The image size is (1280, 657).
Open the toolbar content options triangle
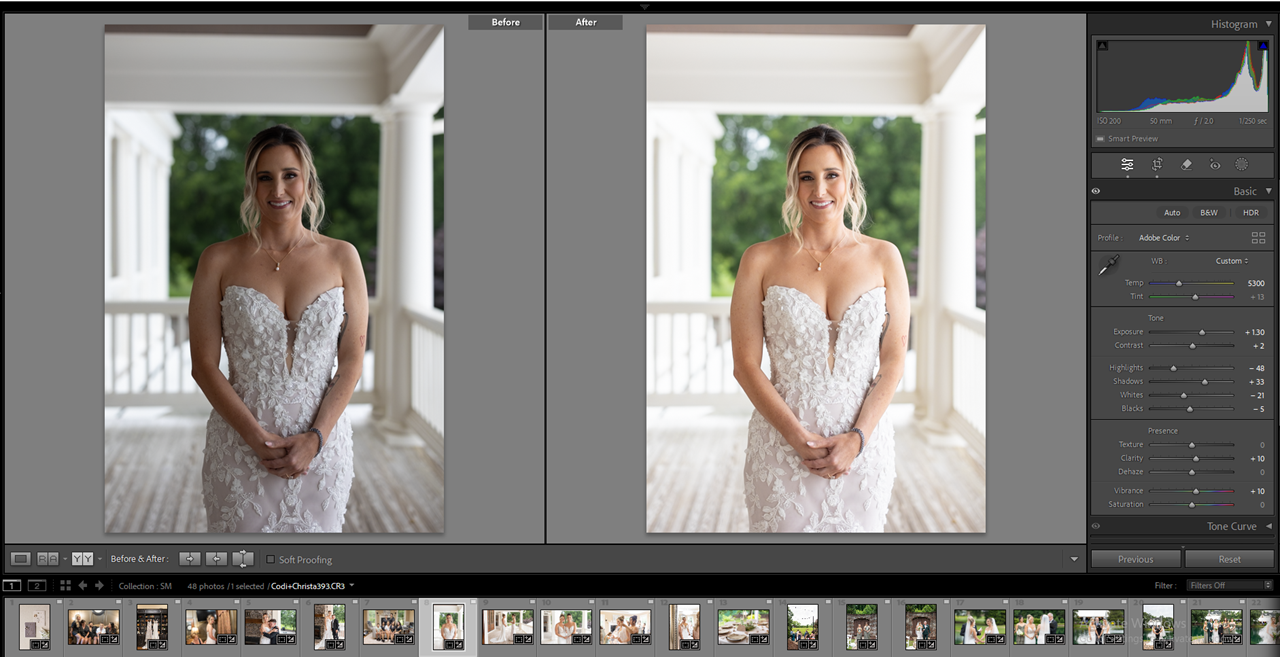[1075, 559]
